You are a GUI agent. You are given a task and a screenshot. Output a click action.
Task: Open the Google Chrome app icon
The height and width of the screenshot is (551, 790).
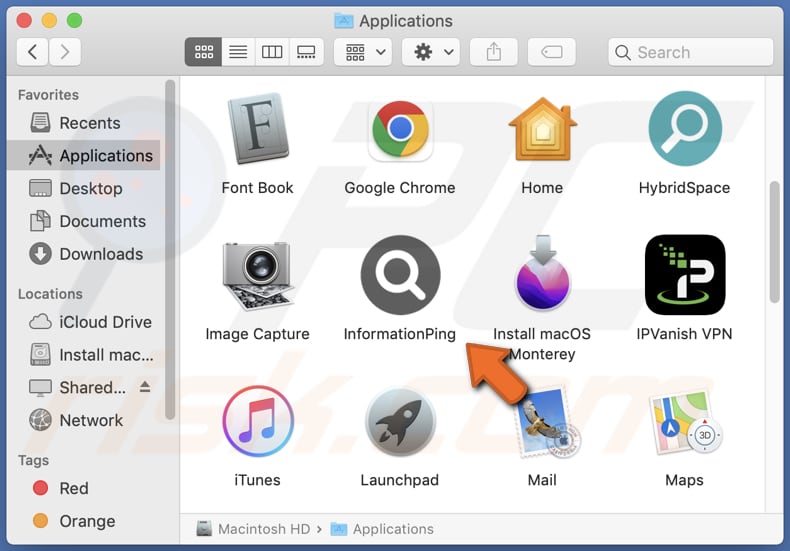[400, 129]
